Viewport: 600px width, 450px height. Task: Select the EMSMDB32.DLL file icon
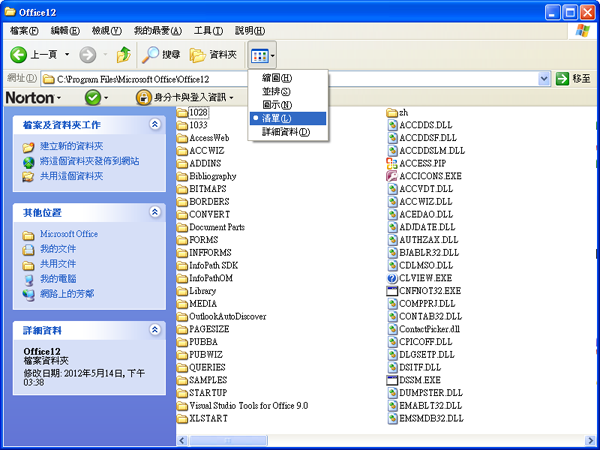392,418
